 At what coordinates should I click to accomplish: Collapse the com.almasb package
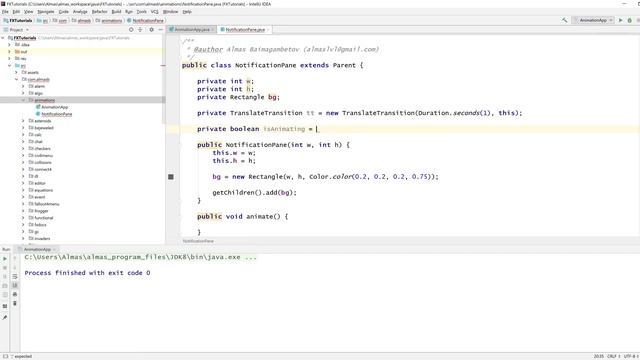coord(16,80)
